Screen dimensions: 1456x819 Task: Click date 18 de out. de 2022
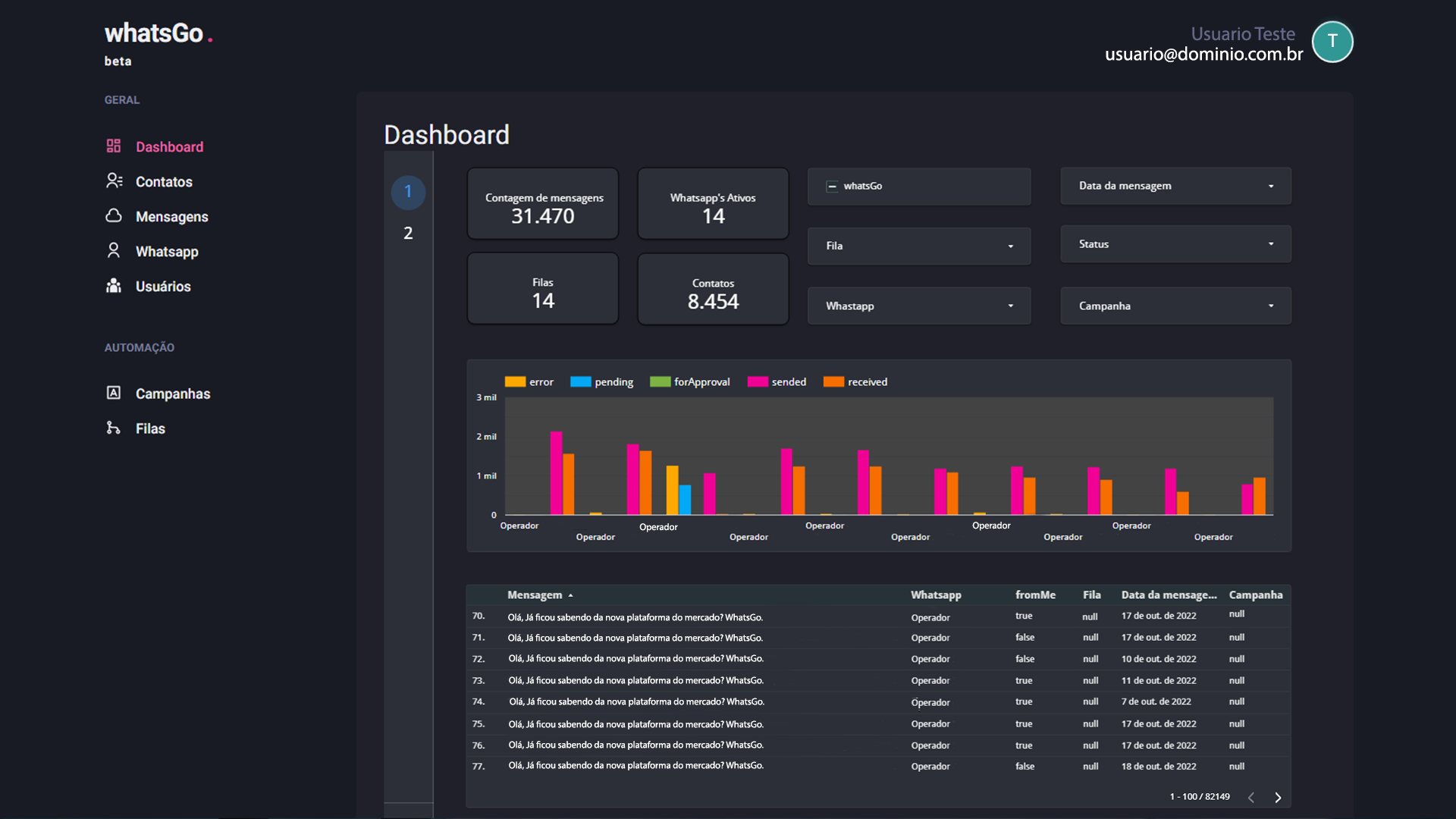coord(1159,767)
